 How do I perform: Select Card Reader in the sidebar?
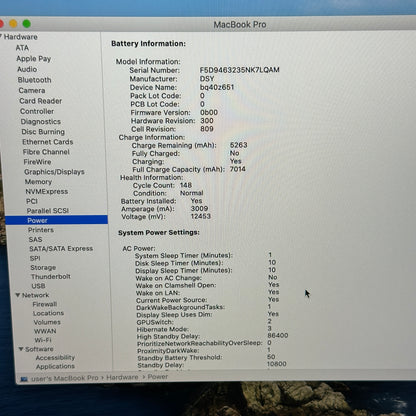tap(41, 101)
